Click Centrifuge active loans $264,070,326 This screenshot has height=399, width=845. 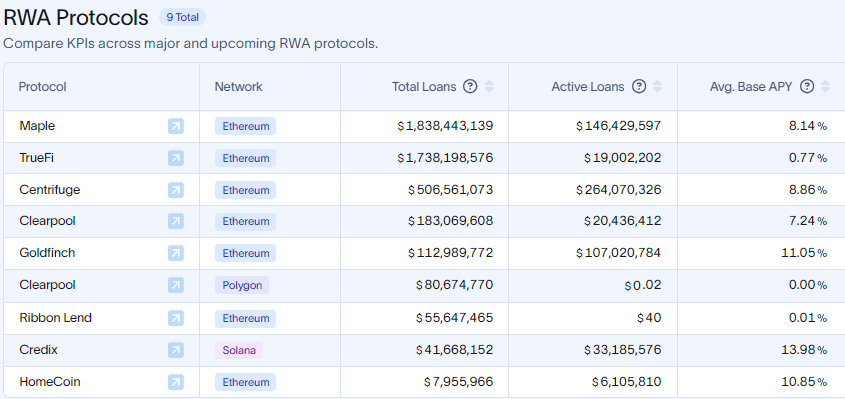[619, 190]
